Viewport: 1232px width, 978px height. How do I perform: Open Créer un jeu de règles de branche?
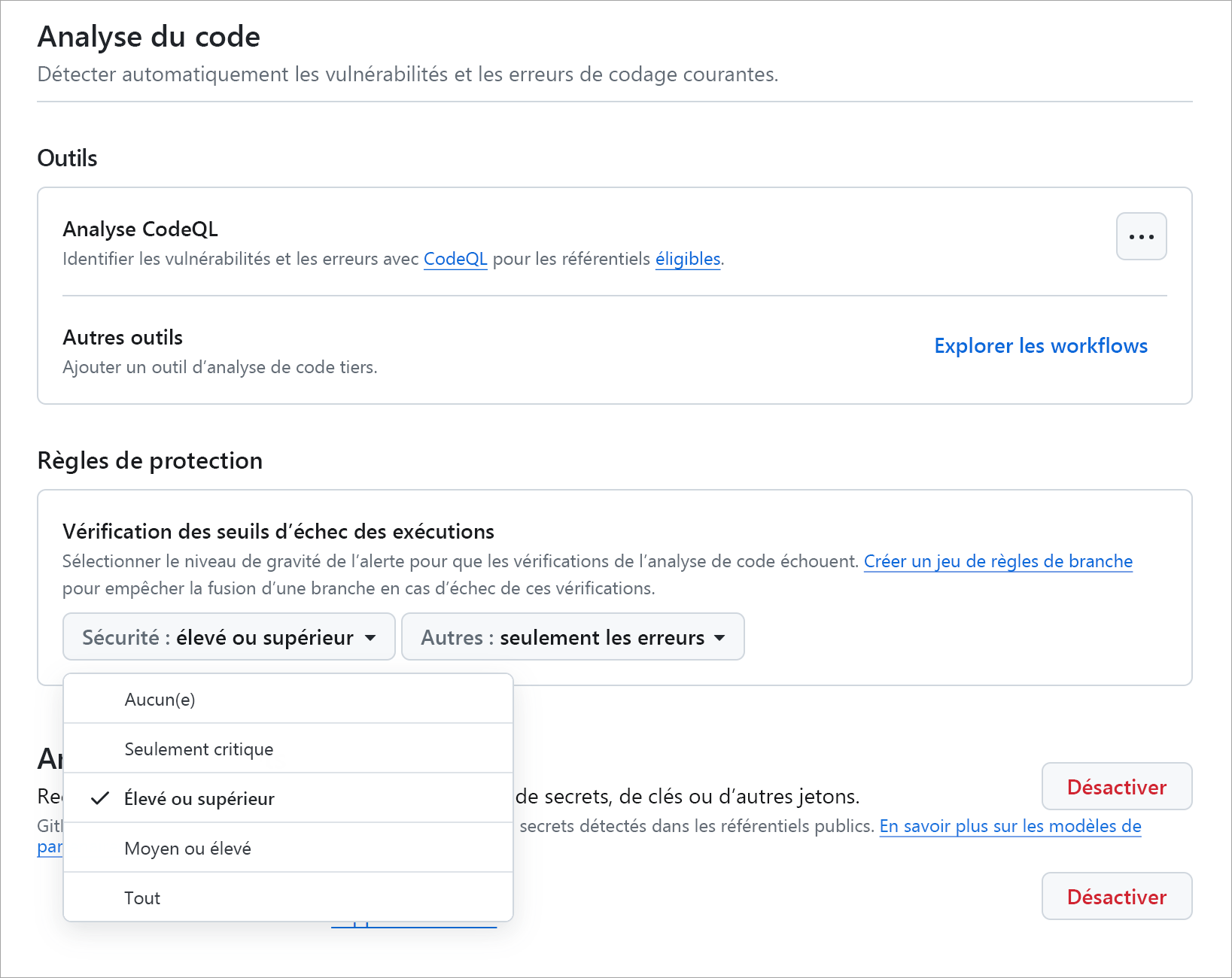coord(998,561)
